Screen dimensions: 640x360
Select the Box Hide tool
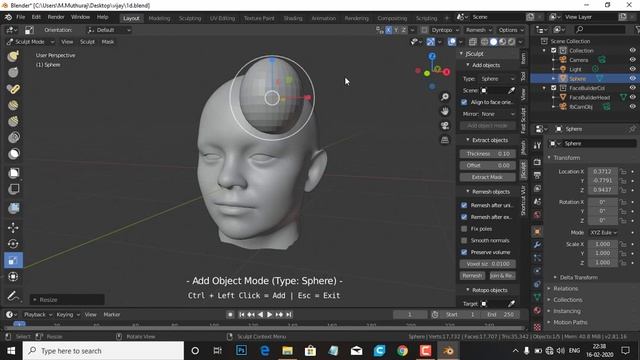(x=13, y=189)
